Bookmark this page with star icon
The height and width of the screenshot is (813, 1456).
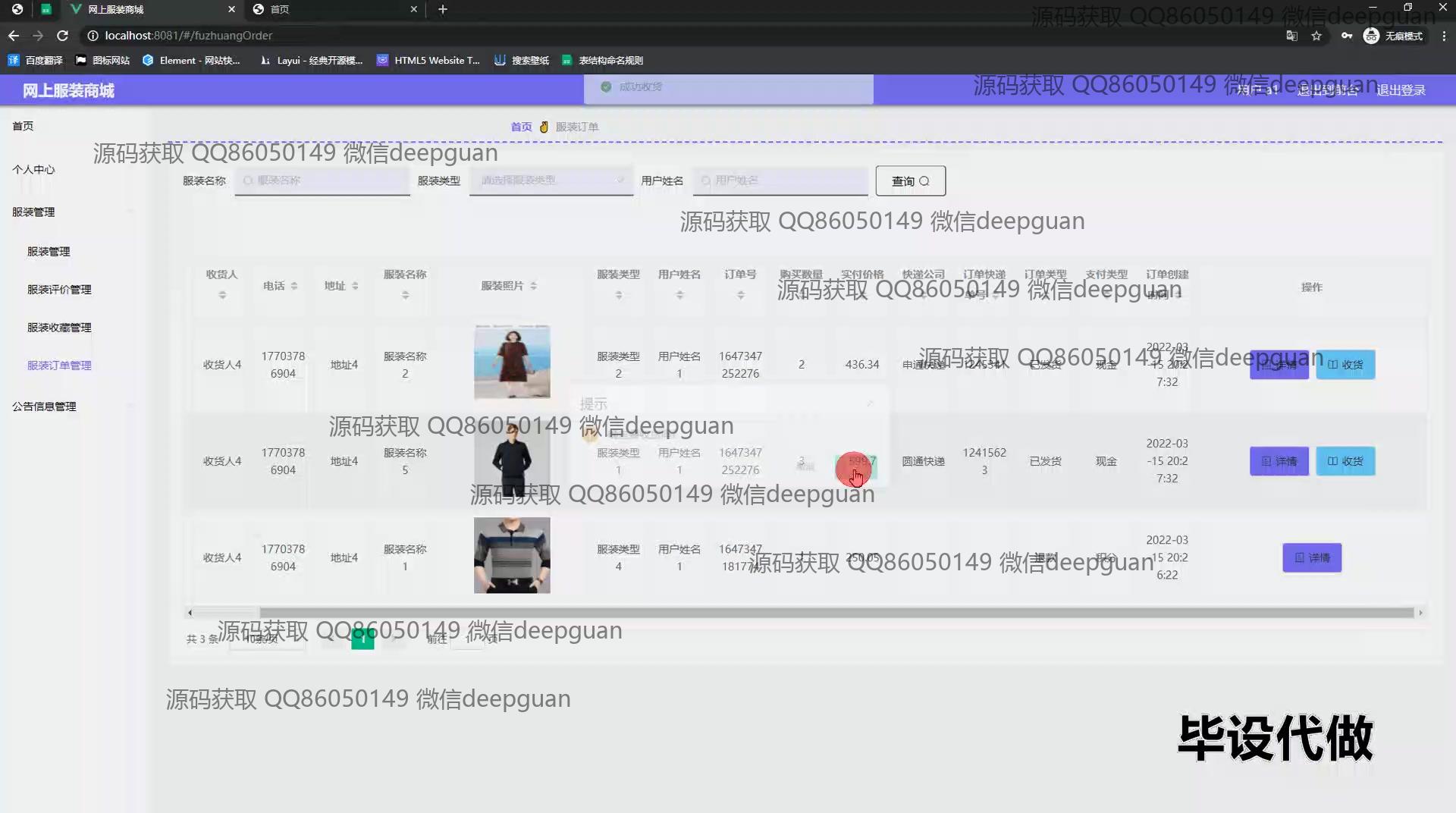tap(1316, 36)
